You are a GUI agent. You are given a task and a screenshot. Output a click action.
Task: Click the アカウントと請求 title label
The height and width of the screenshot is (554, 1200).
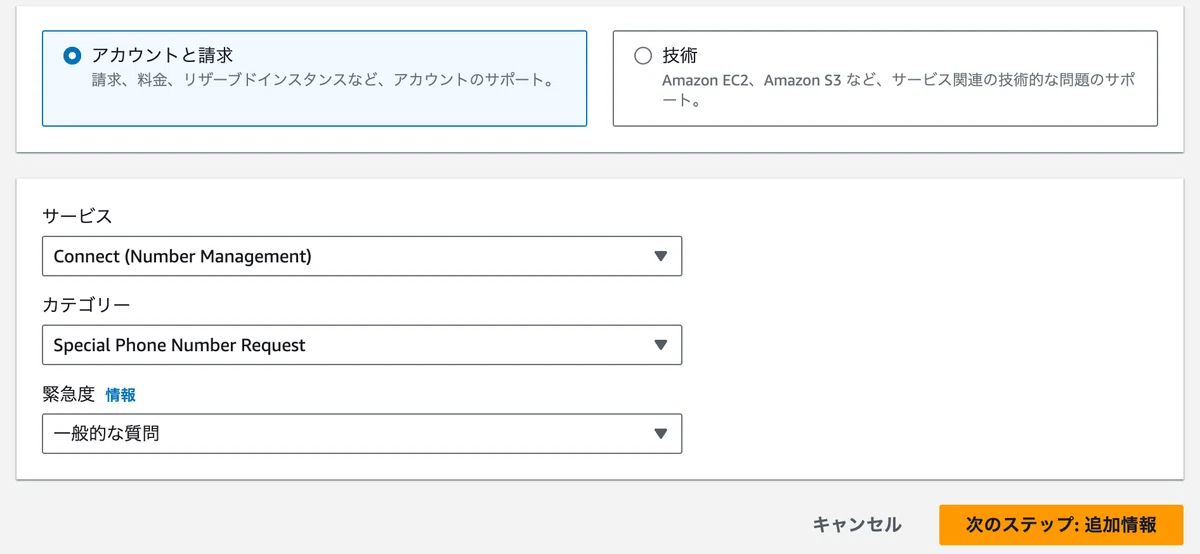[x=162, y=55]
